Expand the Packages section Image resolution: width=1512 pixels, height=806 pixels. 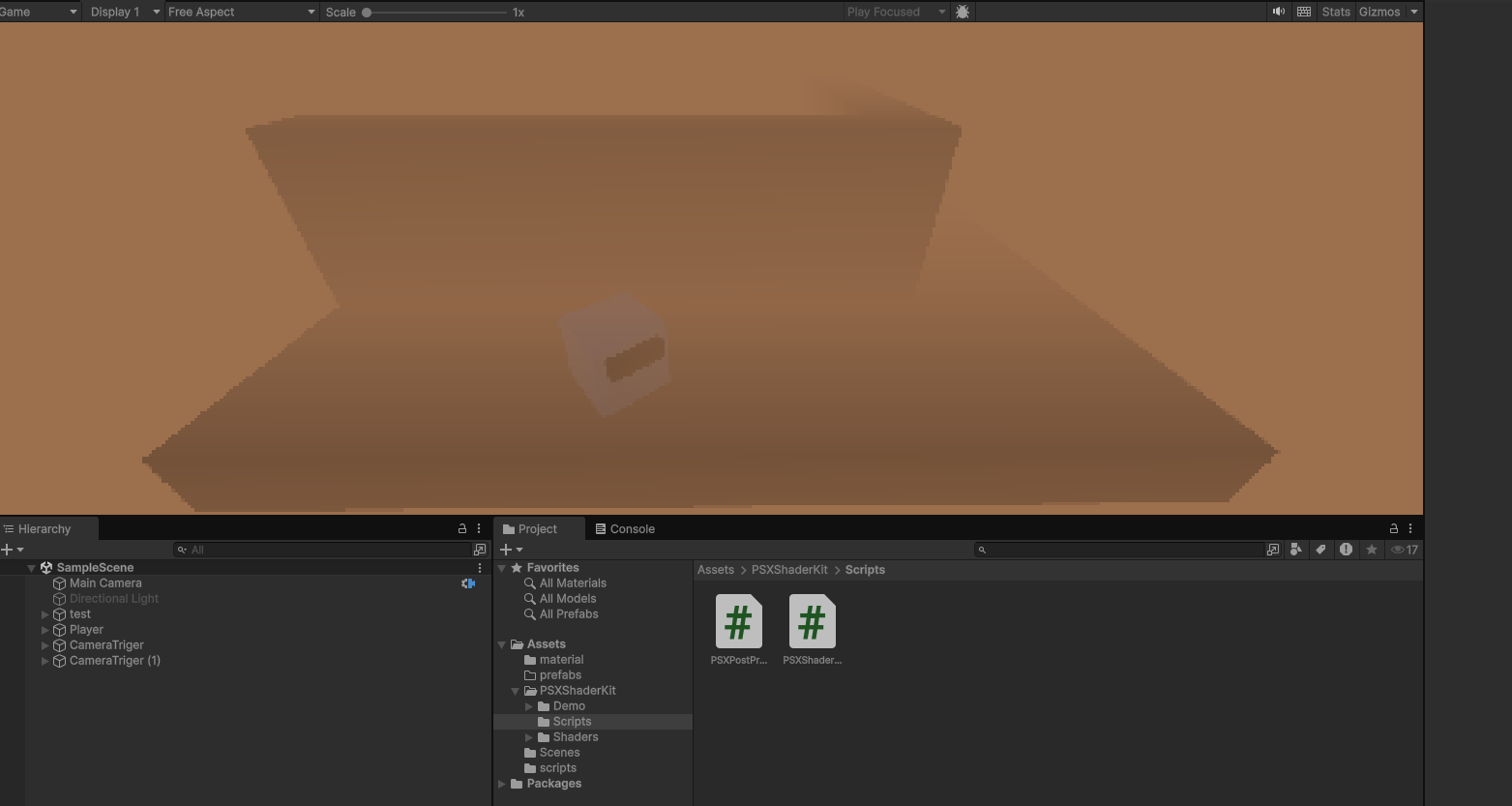click(501, 784)
